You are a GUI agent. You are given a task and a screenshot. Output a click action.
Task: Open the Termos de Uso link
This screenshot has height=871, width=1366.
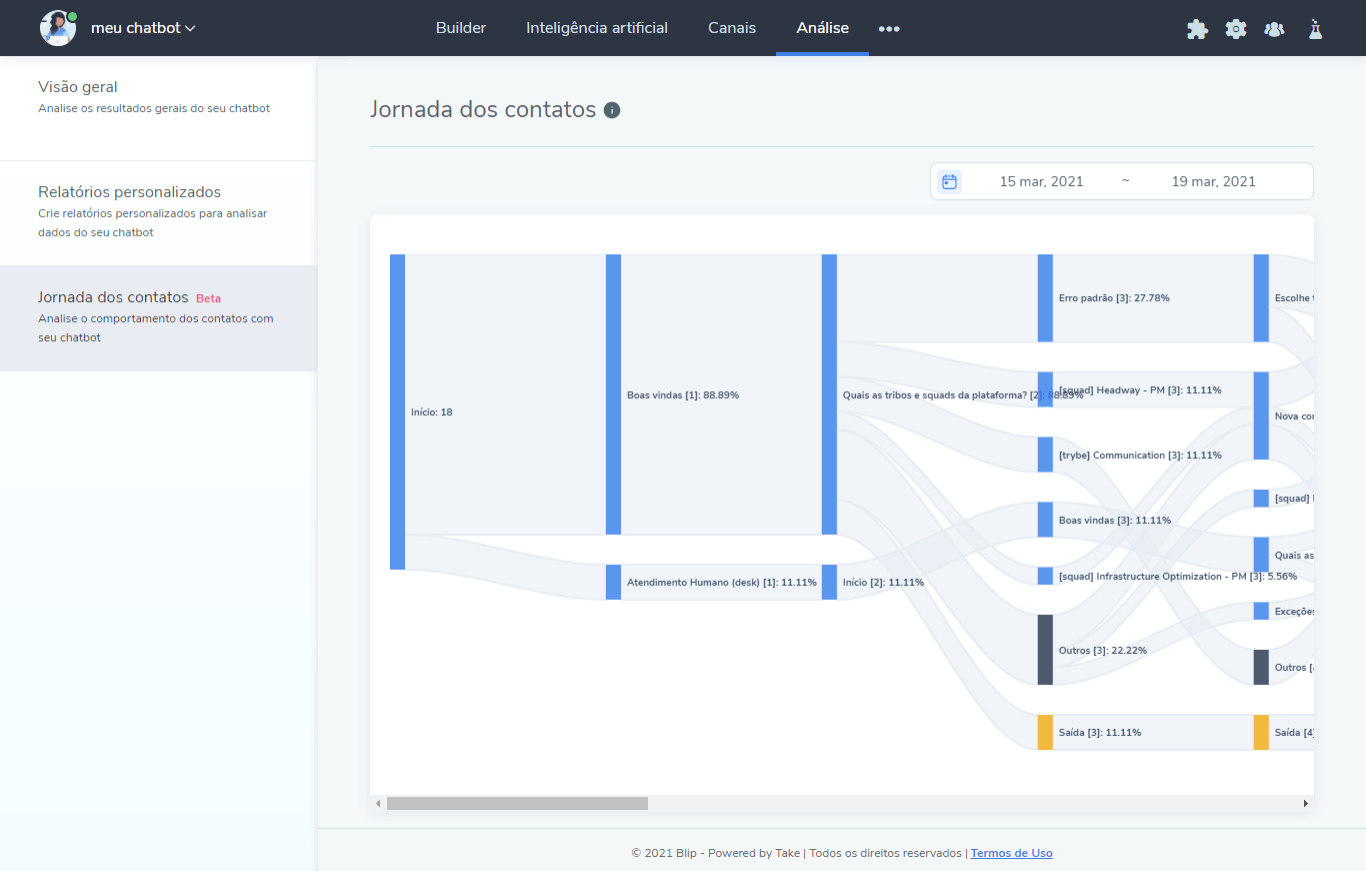click(x=1011, y=853)
